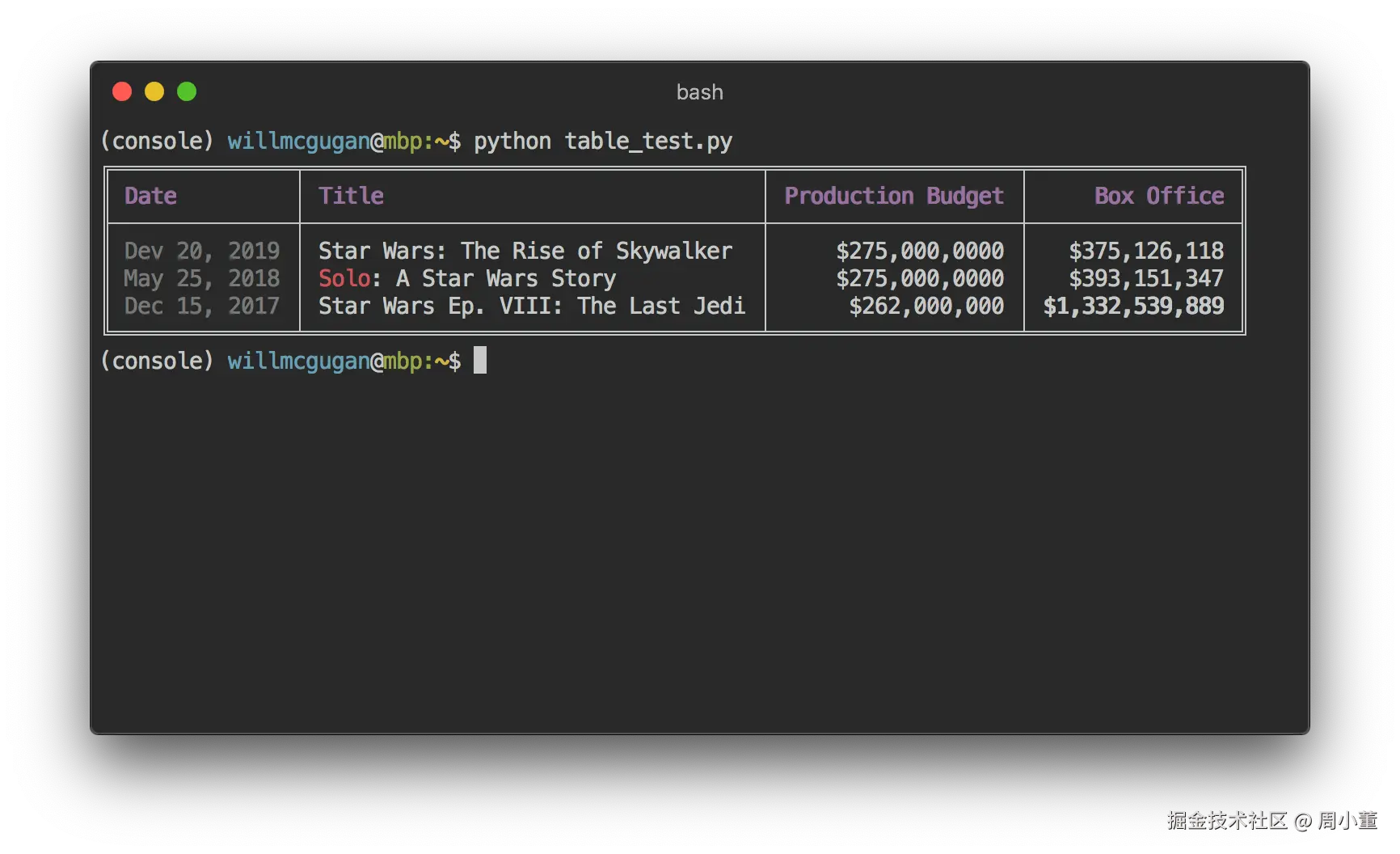Click the Dec 15, 2017 date cell

coord(201,306)
